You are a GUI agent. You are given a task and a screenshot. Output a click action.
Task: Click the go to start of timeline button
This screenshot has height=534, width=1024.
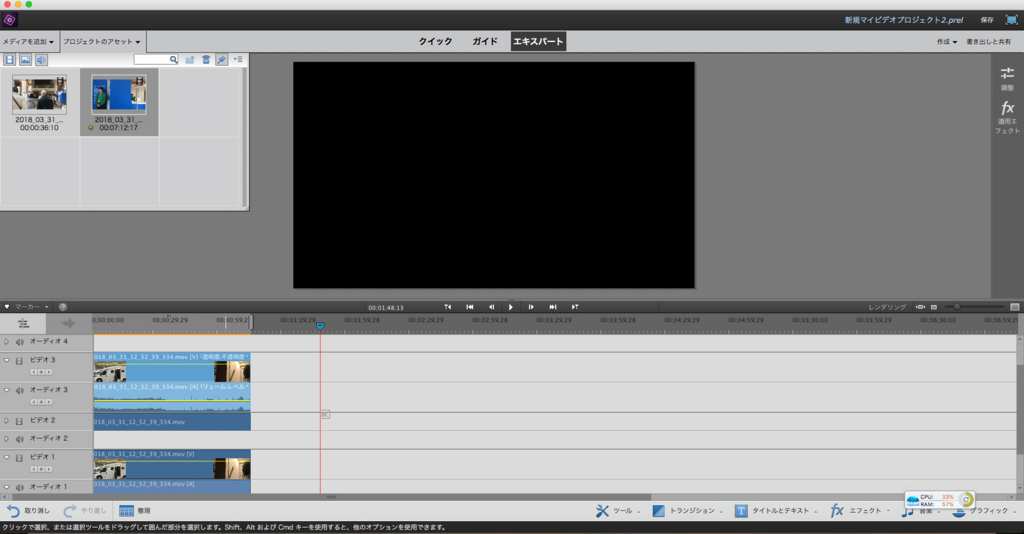tap(470, 307)
